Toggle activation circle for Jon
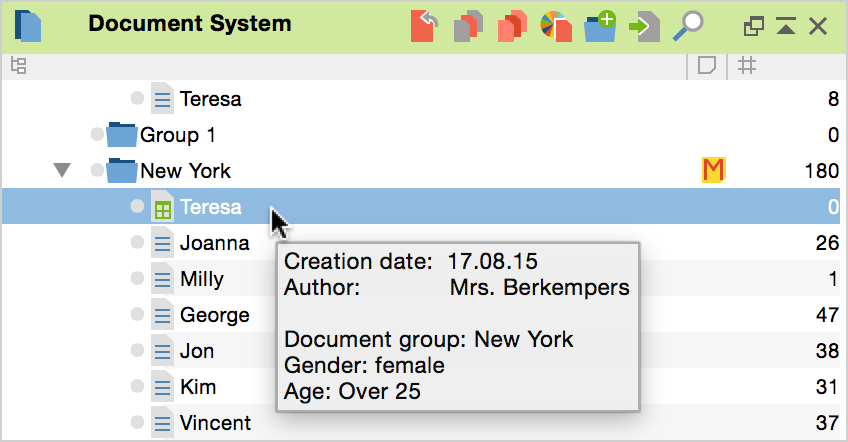Screen dimensions: 848x442 click(137, 350)
